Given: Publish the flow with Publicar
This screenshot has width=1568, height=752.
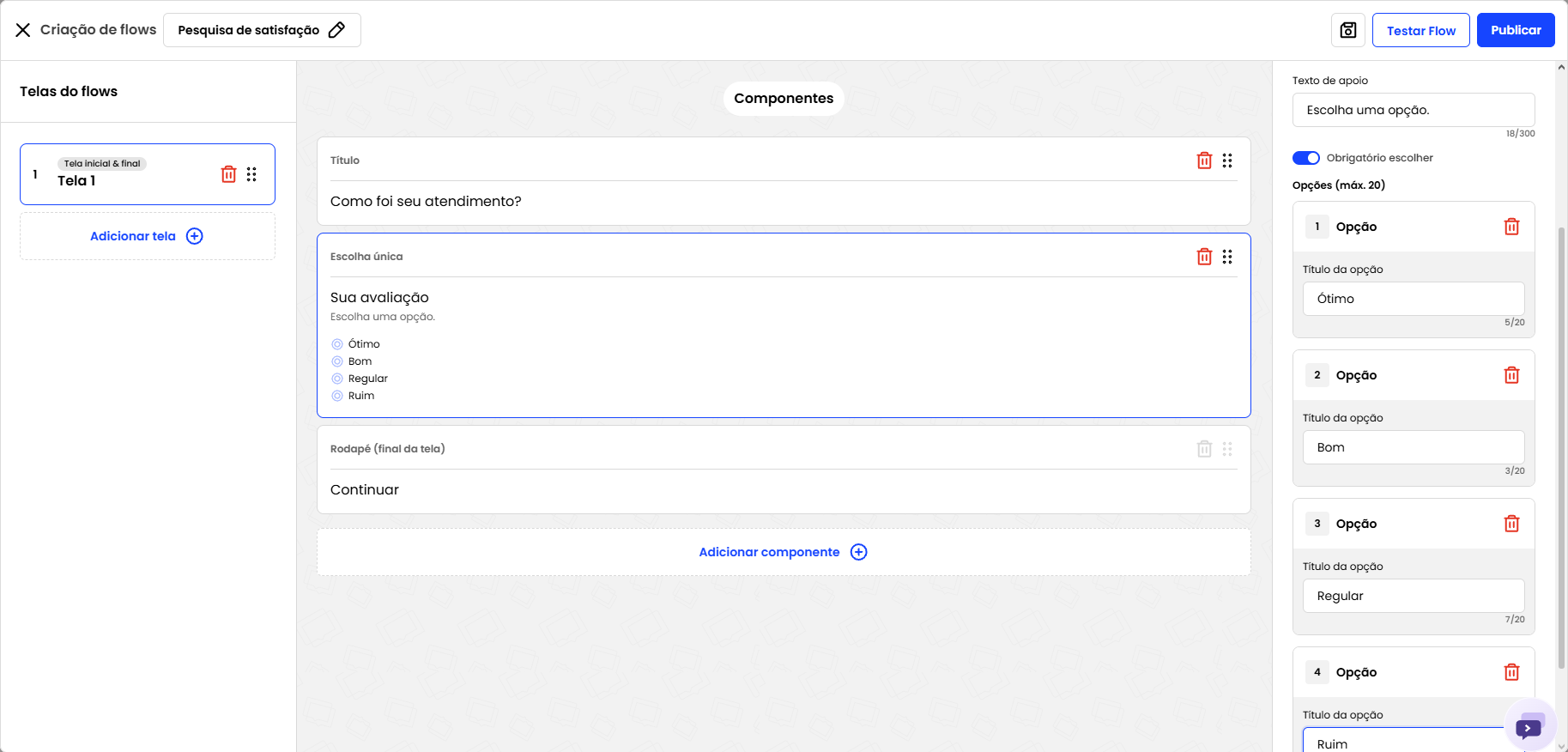Looking at the screenshot, I should [1516, 30].
